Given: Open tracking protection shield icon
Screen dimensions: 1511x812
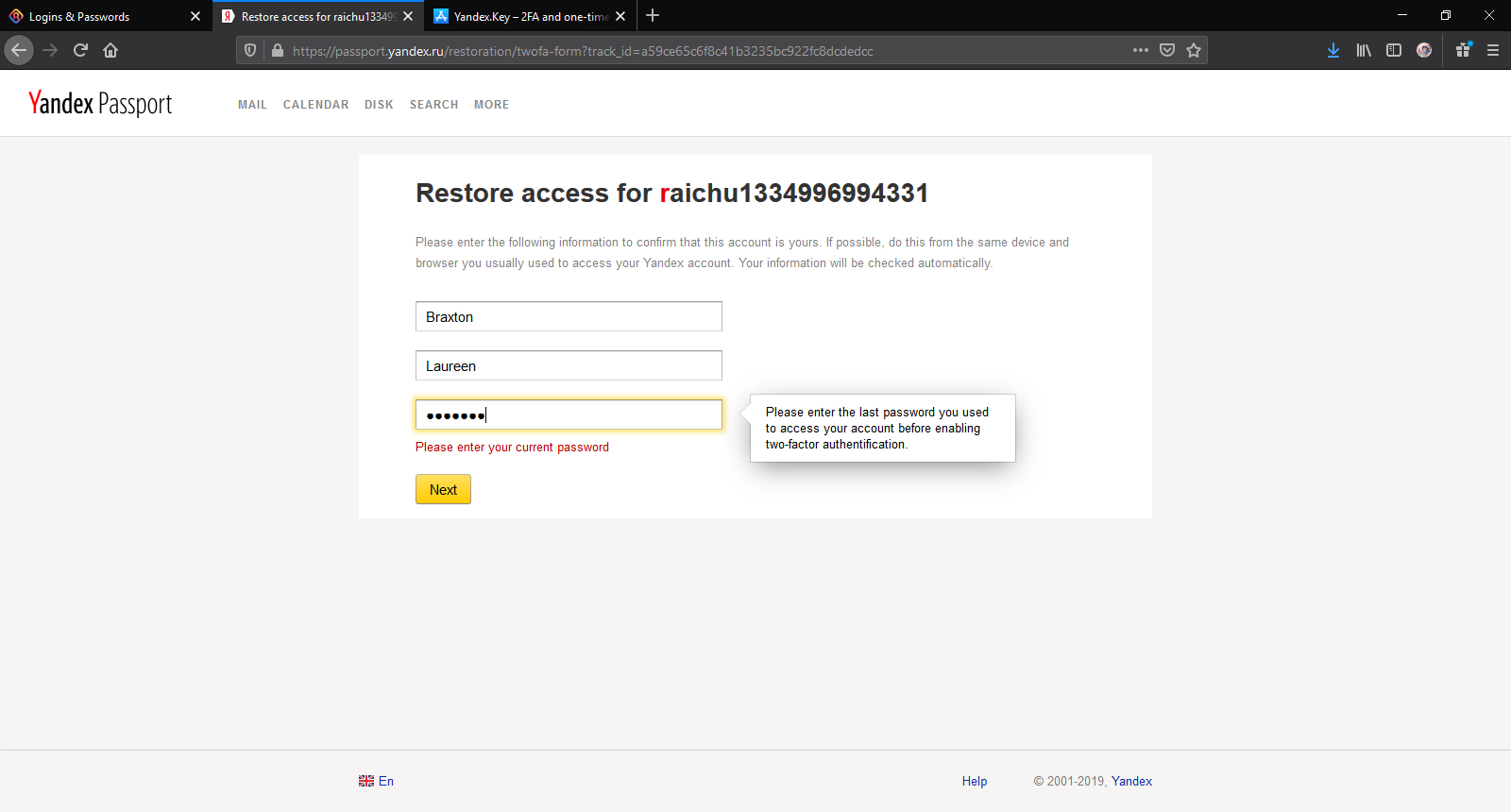Looking at the screenshot, I should coord(250,50).
